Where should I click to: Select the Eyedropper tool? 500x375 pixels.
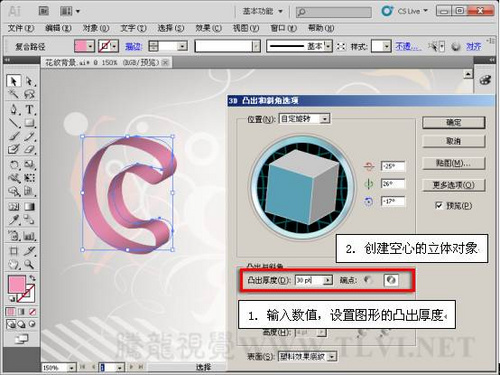click(x=13, y=220)
